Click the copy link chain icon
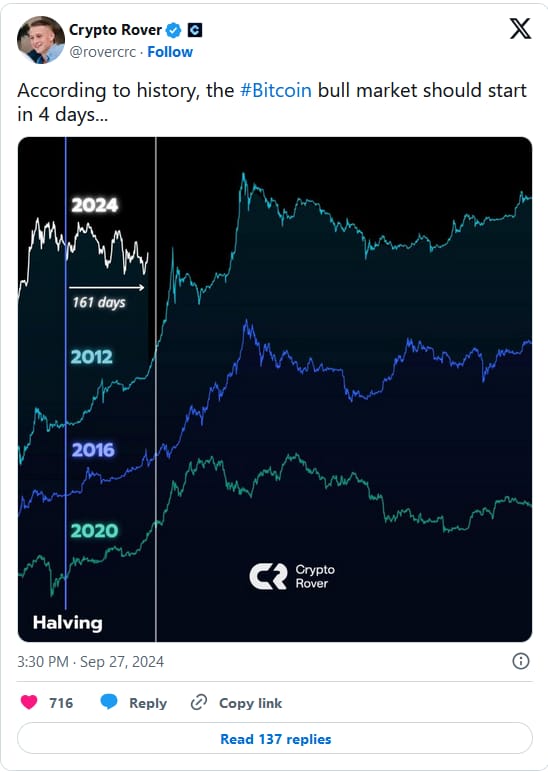 click(x=198, y=702)
